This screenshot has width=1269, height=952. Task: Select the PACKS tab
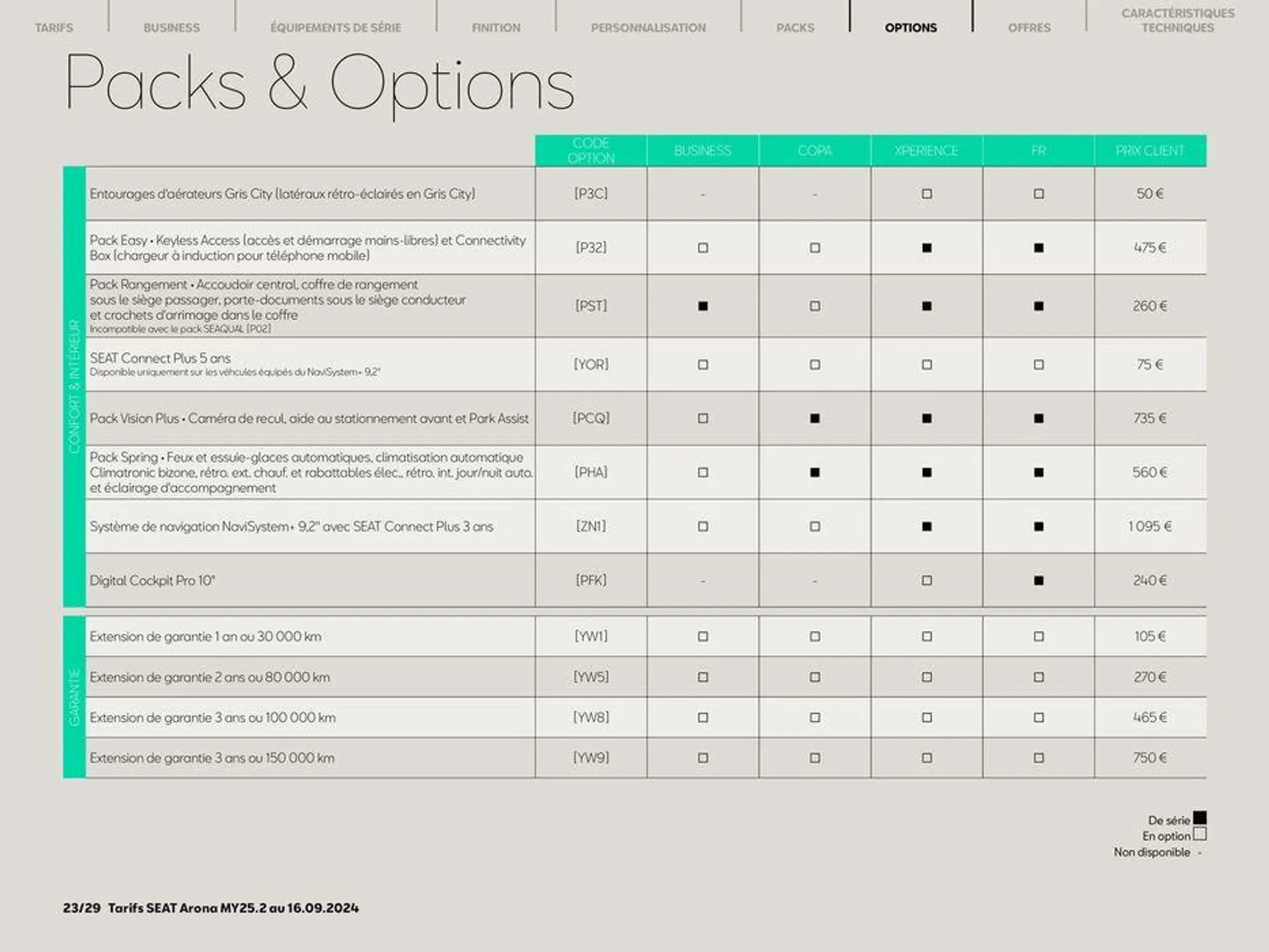(x=795, y=28)
